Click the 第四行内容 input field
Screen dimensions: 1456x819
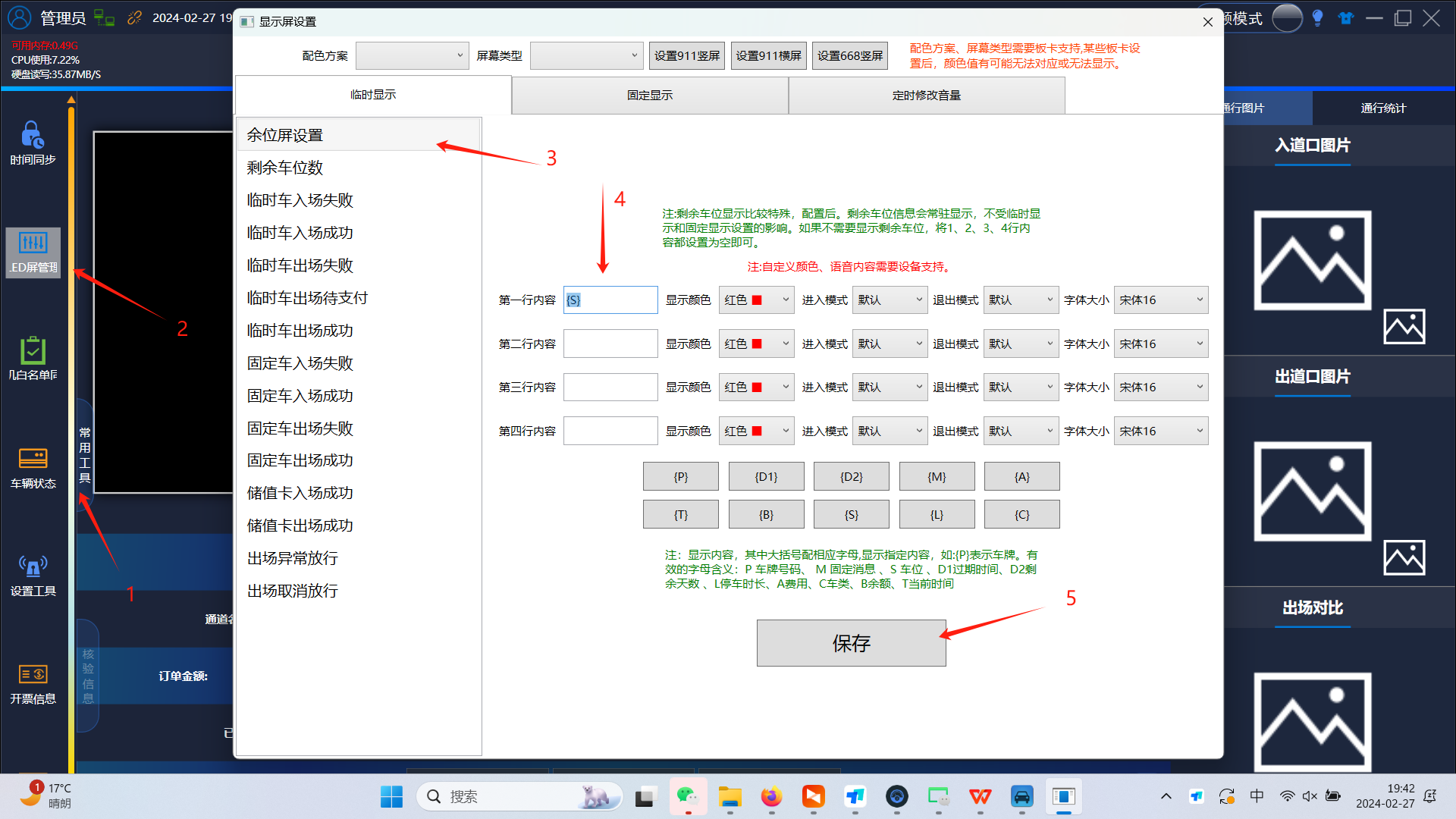(x=610, y=431)
